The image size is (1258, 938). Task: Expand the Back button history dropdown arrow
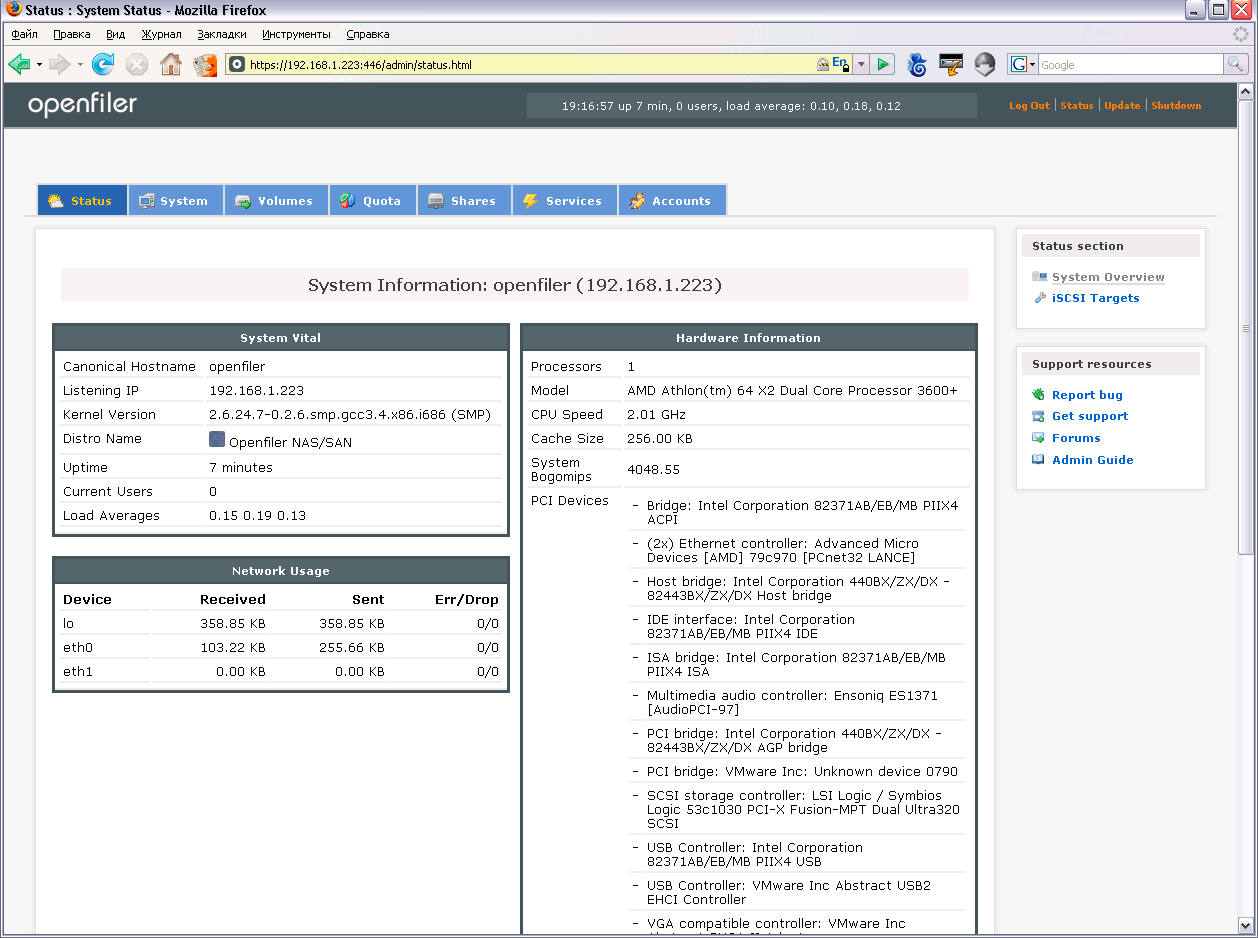tap(39, 65)
